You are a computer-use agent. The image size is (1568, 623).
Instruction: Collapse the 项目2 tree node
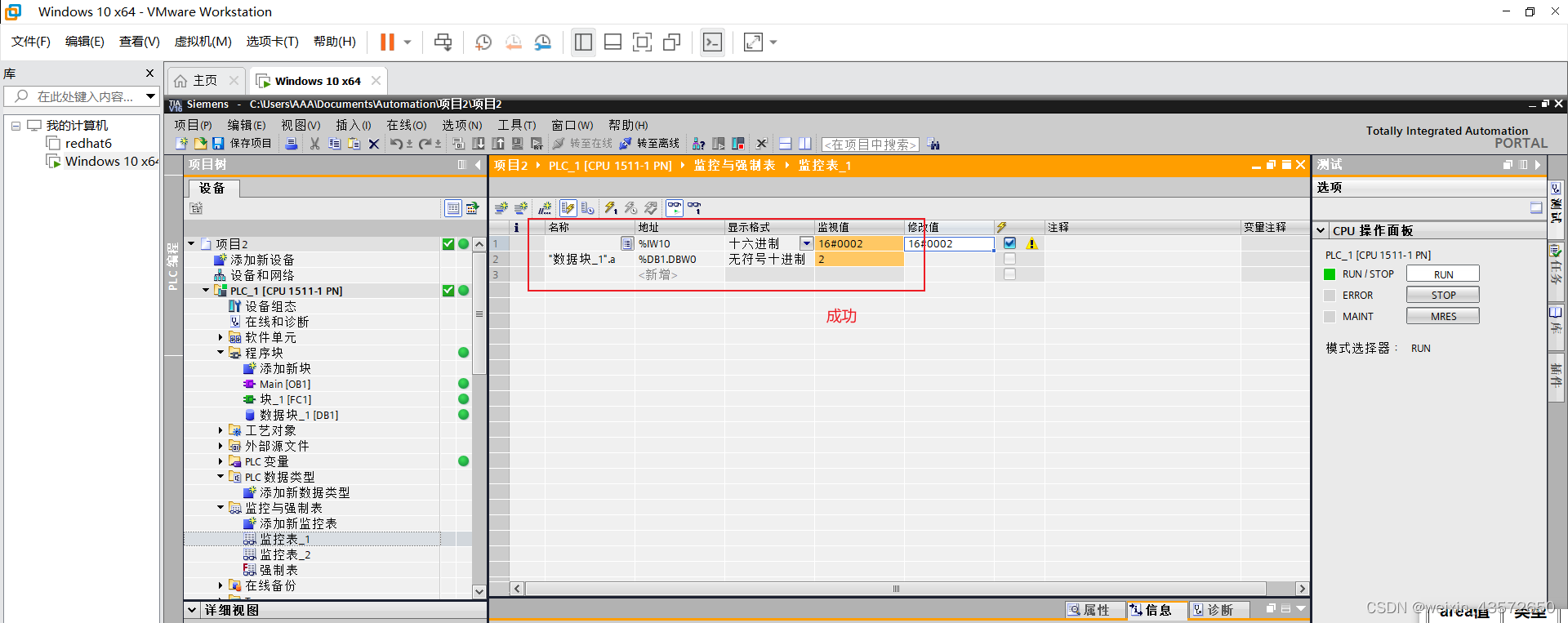coord(192,243)
